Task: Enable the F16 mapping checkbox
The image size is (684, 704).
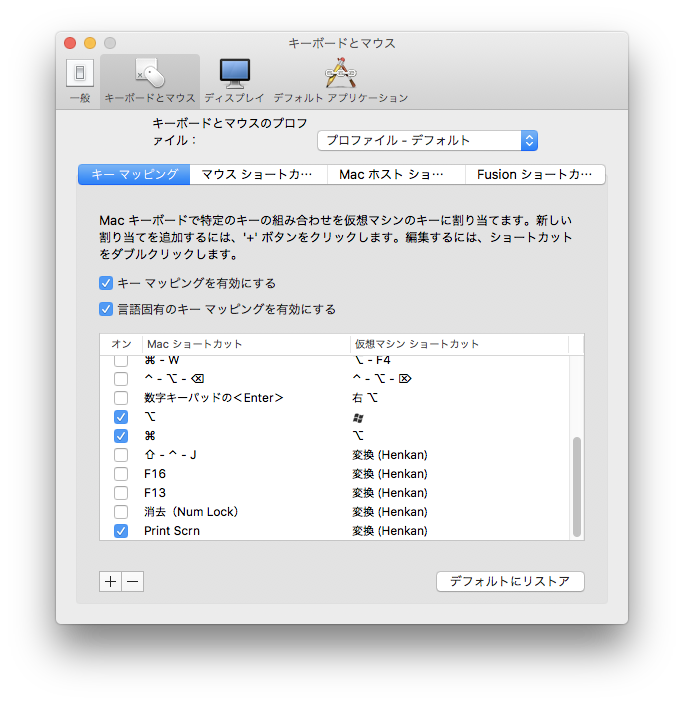Action: [x=121, y=474]
